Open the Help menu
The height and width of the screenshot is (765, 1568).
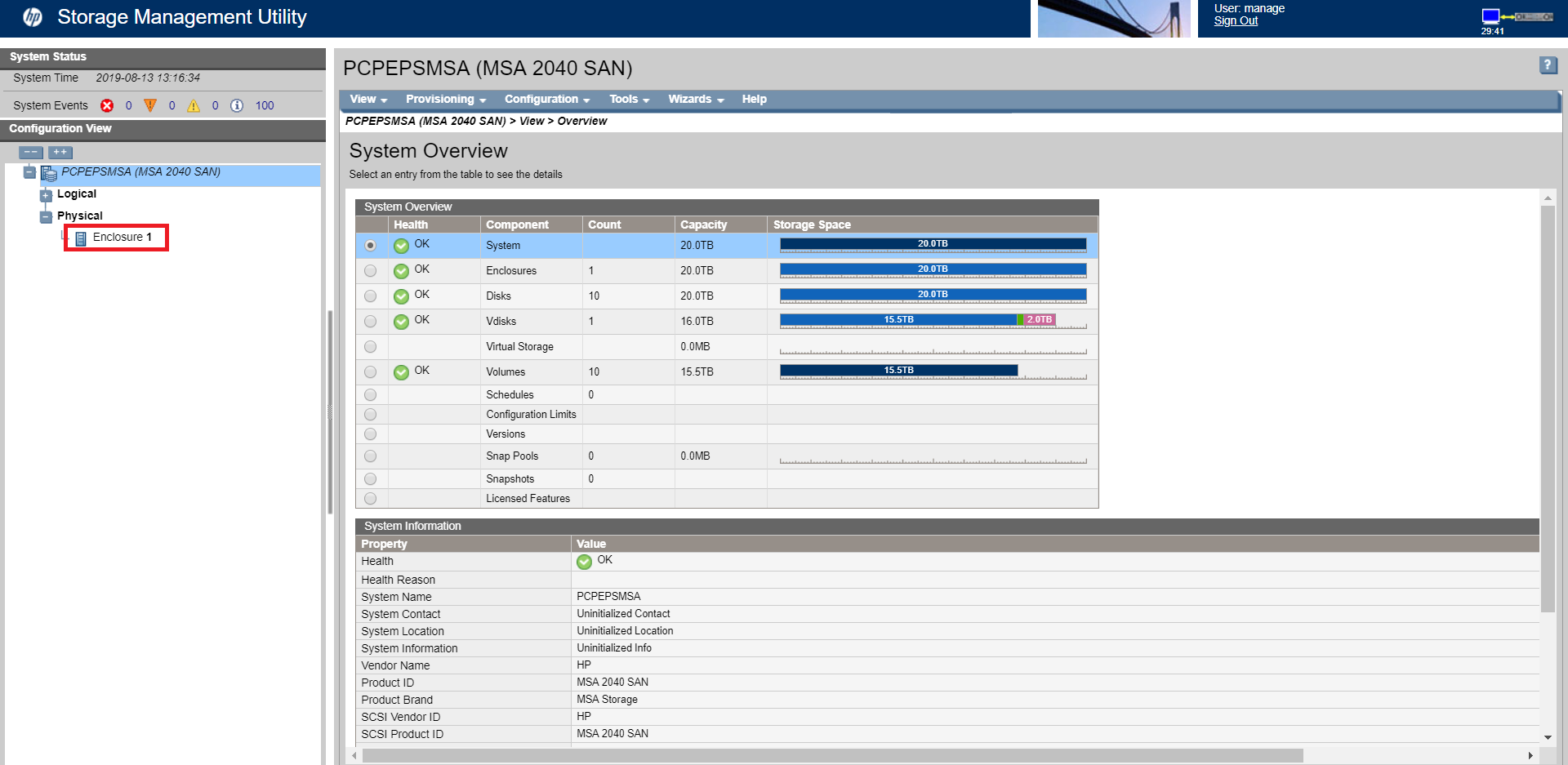coord(755,99)
